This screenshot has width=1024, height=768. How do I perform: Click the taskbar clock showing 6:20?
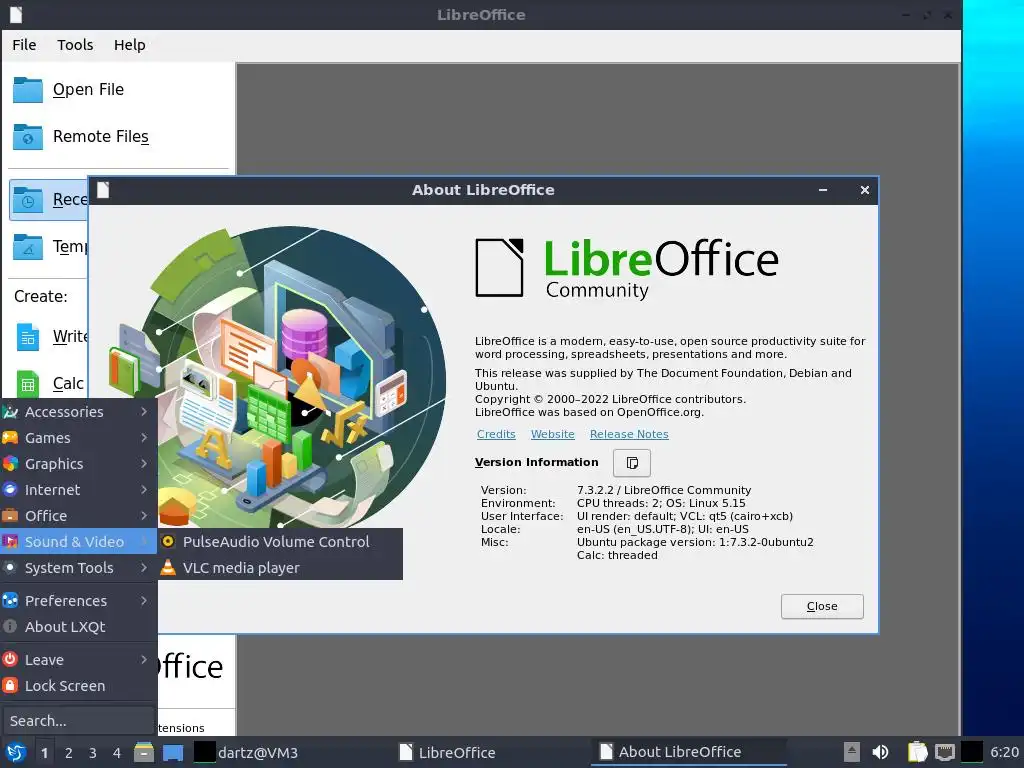click(x=1004, y=752)
